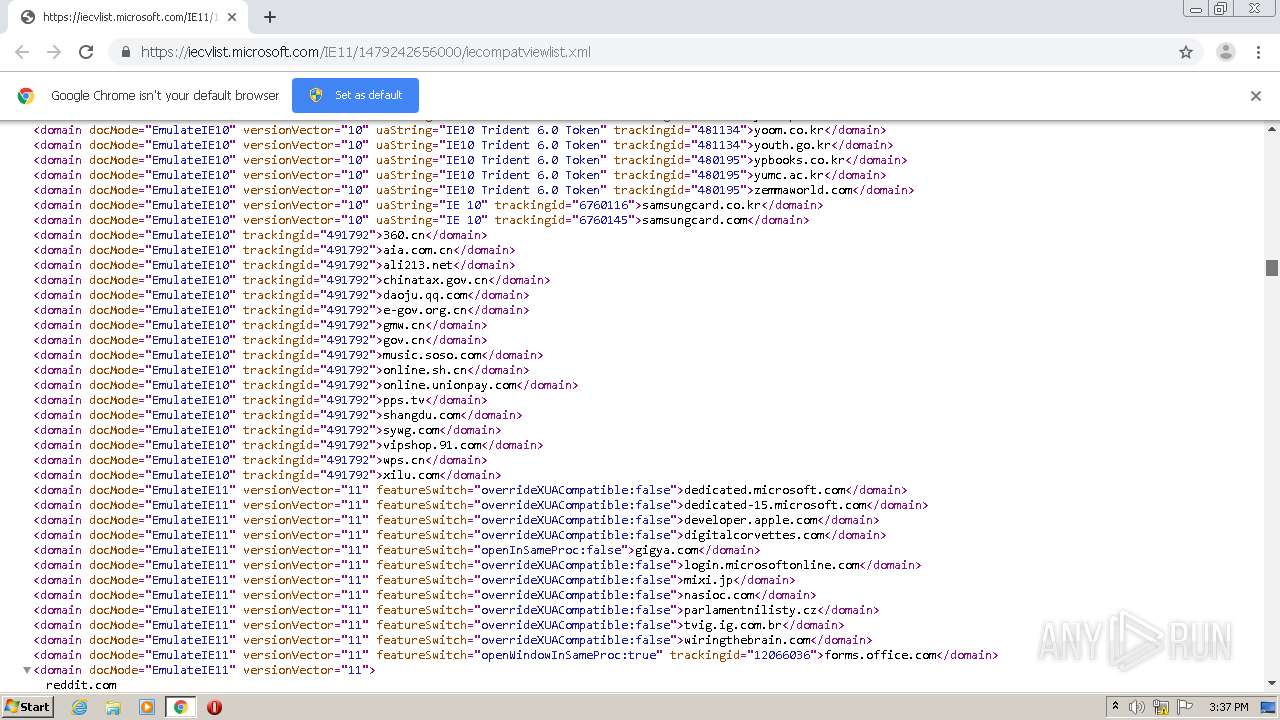1280x720 pixels.
Task: Click the volume speaker tray icon
Action: (x=1137, y=707)
